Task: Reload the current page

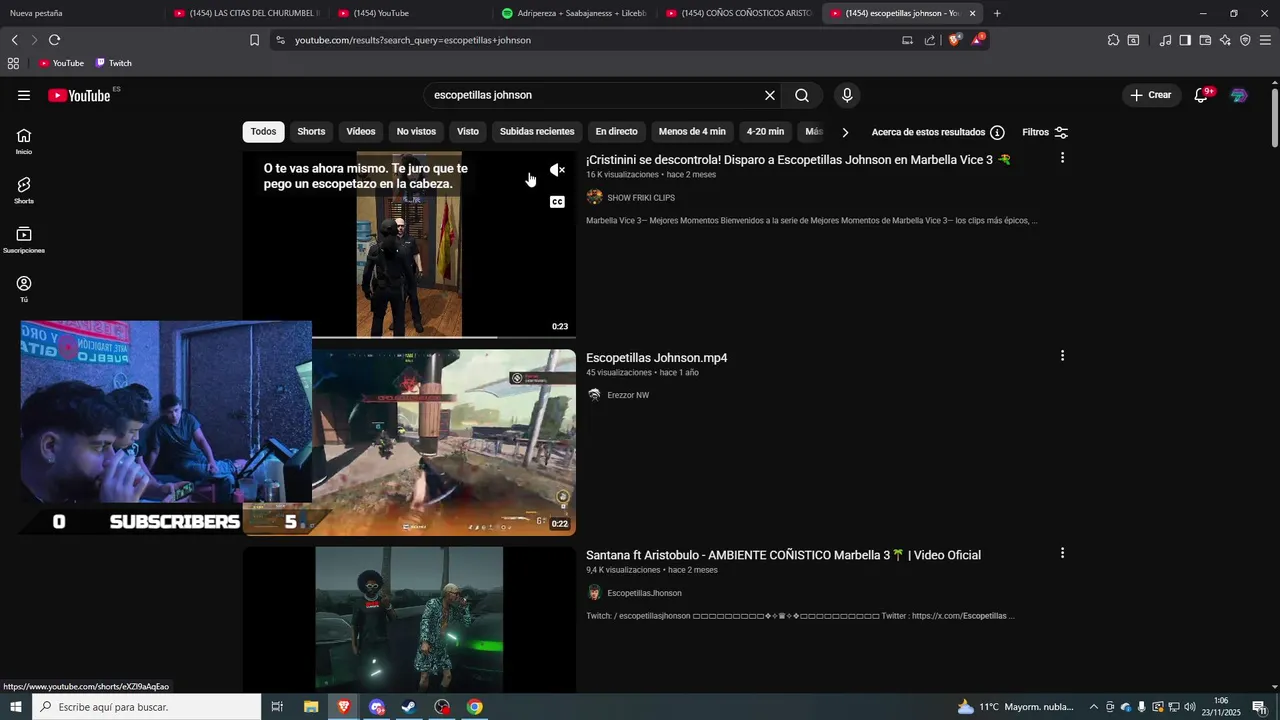Action: (54, 40)
